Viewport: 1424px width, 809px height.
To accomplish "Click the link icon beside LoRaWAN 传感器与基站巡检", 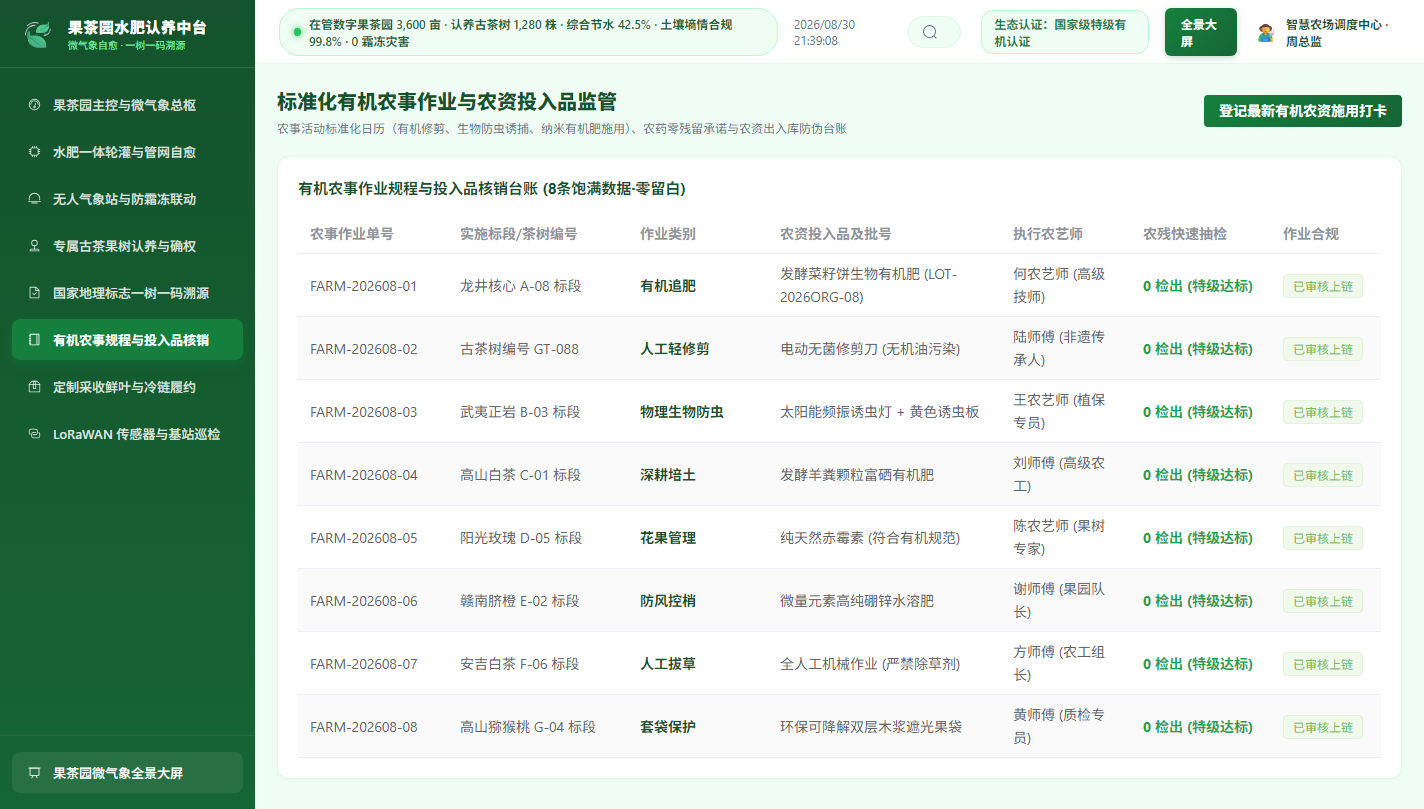I will click(34, 434).
